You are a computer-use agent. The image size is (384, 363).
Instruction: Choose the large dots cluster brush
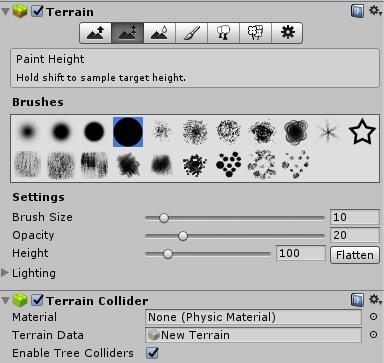(x=229, y=164)
